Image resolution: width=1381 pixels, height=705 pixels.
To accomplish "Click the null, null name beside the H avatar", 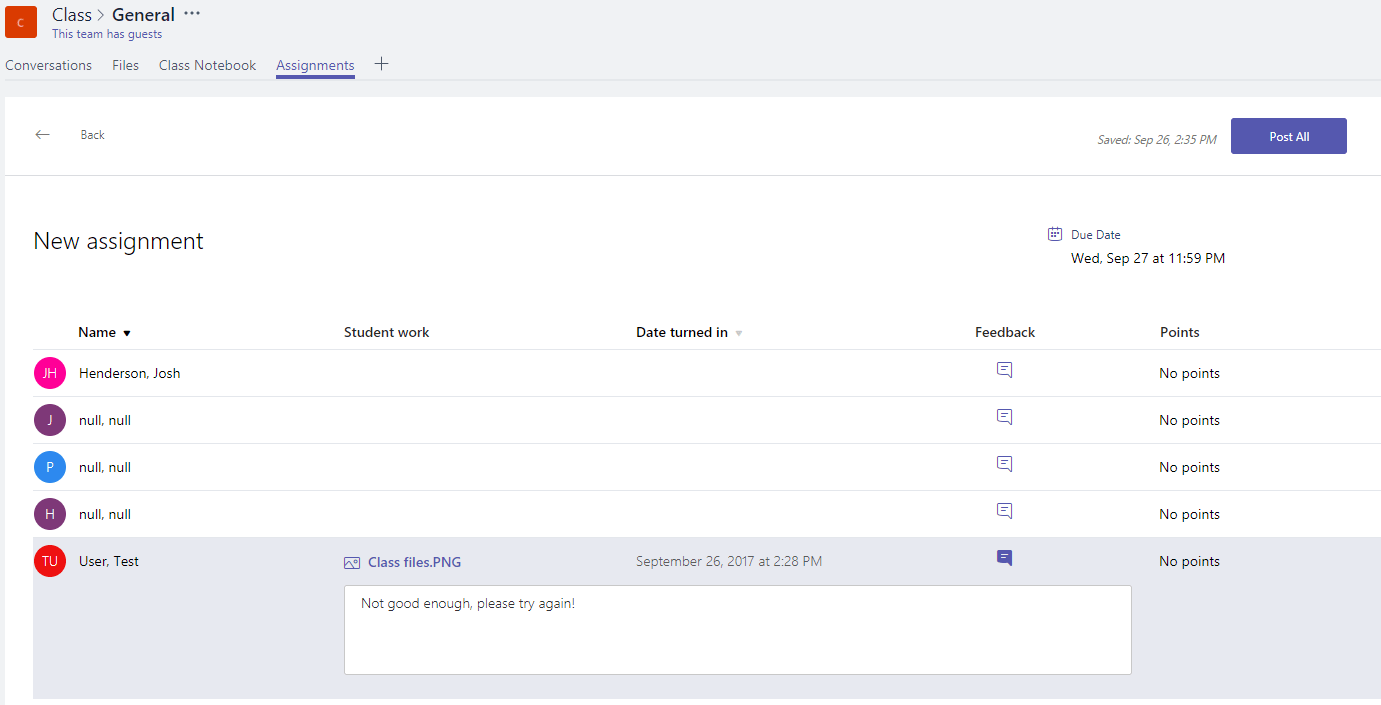I will [x=105, y=514].
